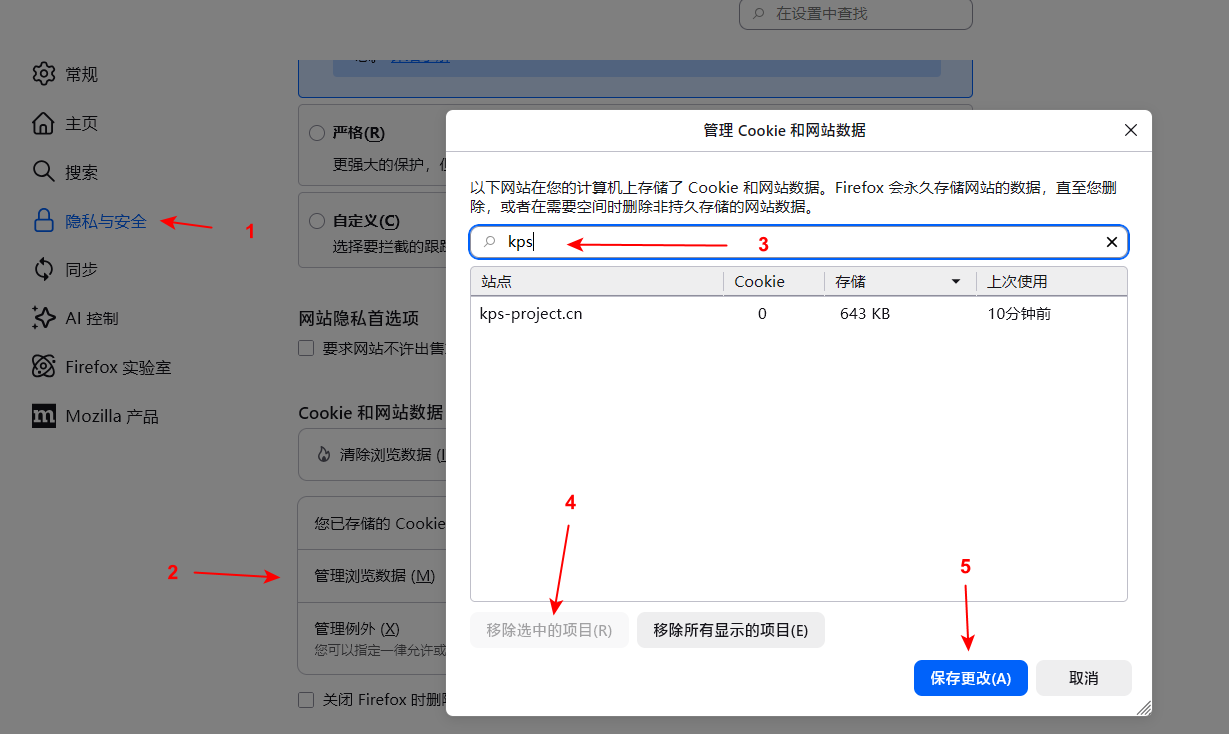Sort by 上次使用 column header
The width and height of the screenshot is (1229, 734).
click(x=1052, y=282)
